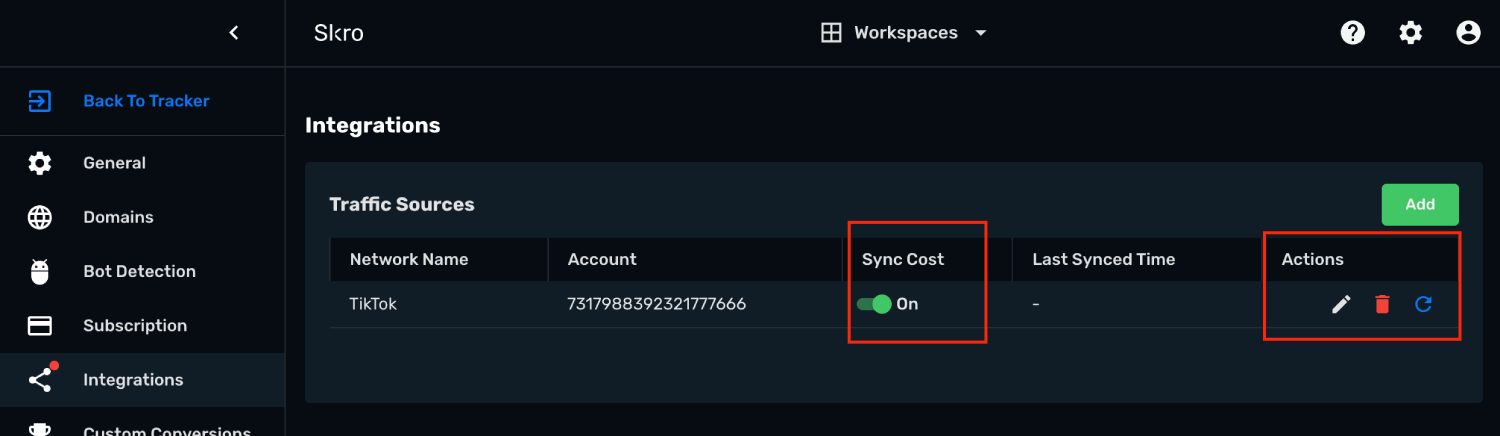Click the Subscription card icon

pos(40,326)
